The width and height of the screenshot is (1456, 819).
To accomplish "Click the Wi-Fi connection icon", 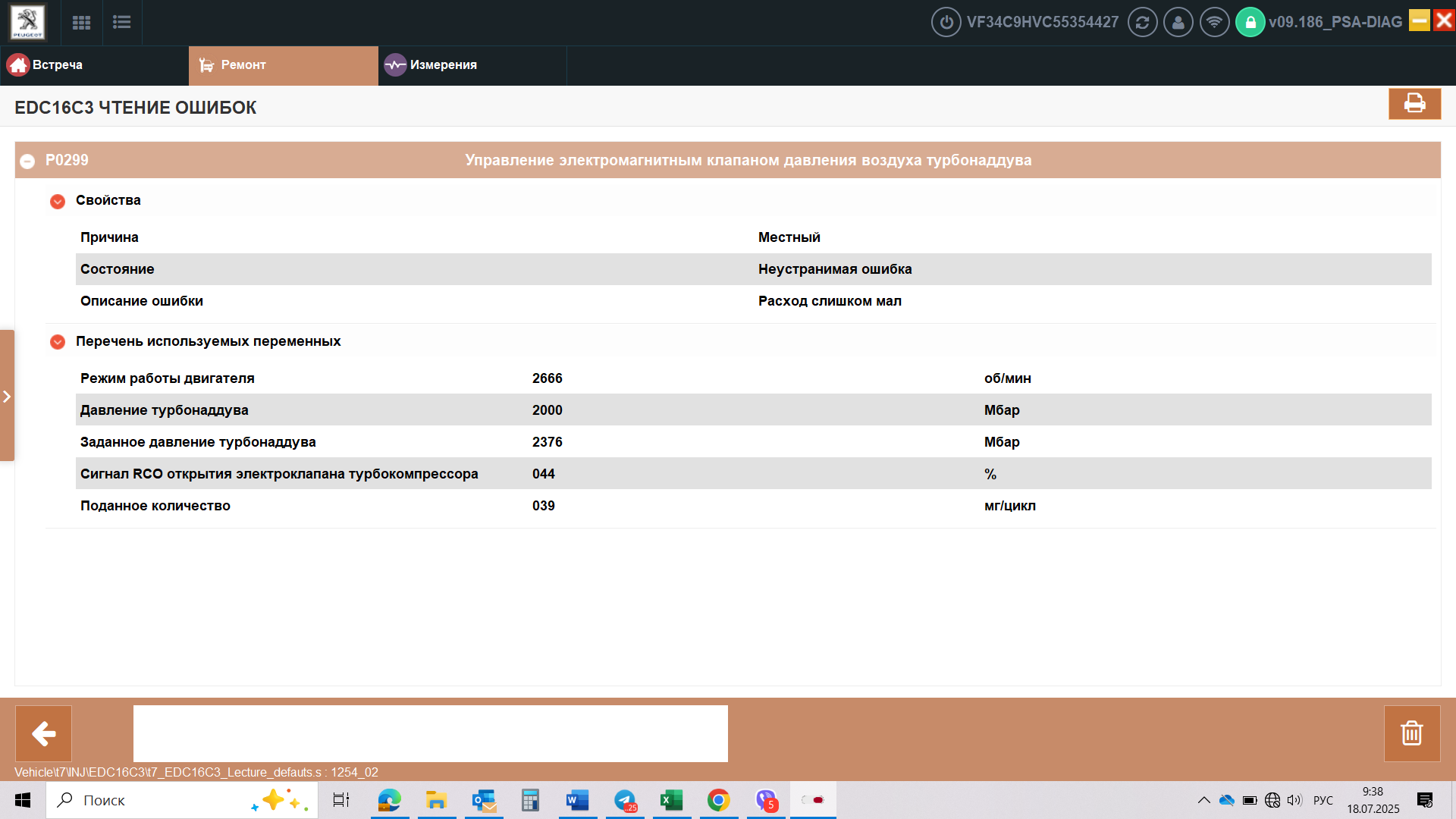I will (x=1214, y=22).
